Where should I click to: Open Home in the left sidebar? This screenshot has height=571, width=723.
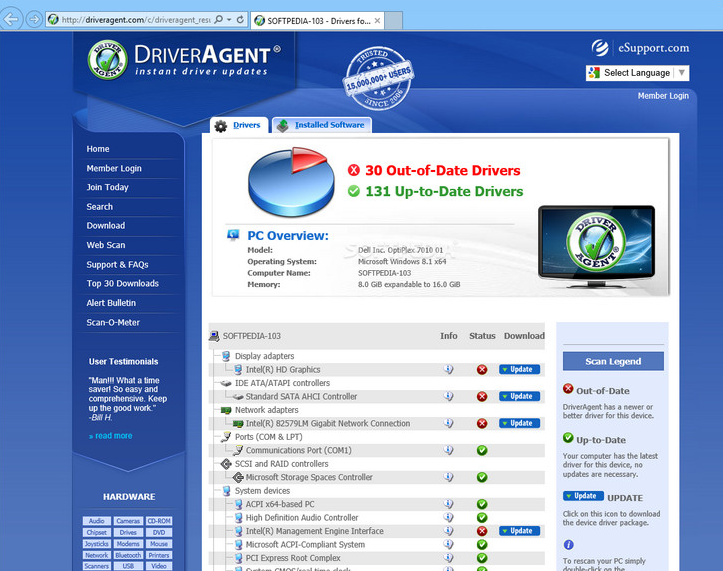coord(98,149)
